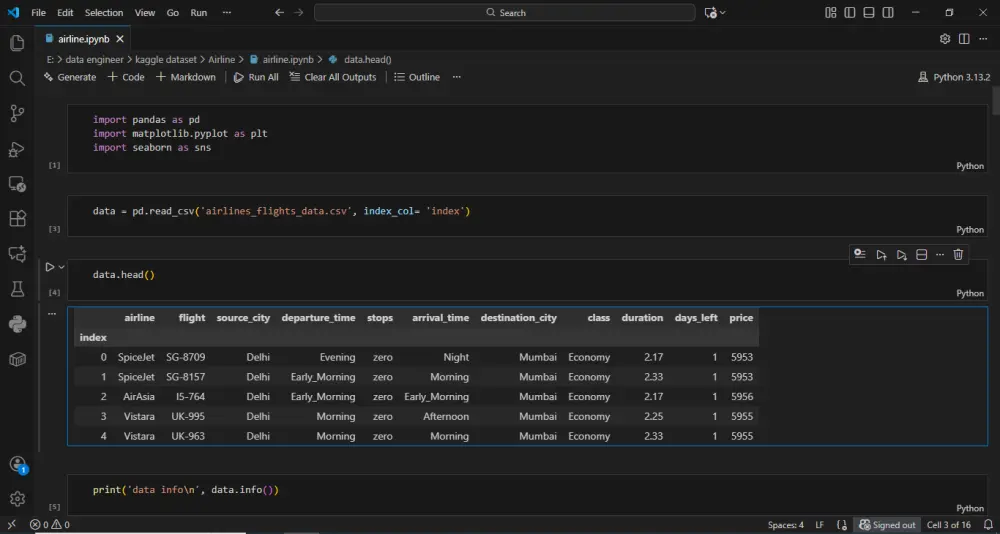Switch to the airline.ipynb tab
1000x534 pixels.
[x=82, y=39]
